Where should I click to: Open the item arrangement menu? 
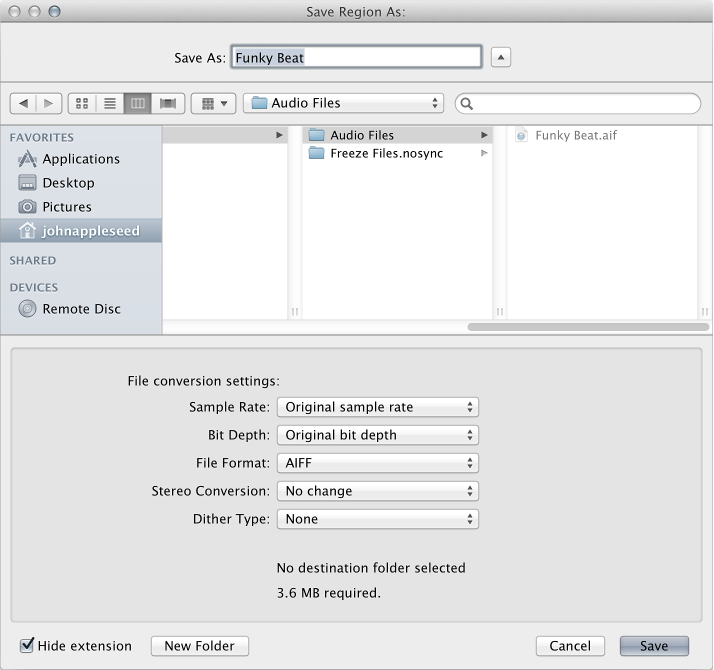click(x=213, y=103)
